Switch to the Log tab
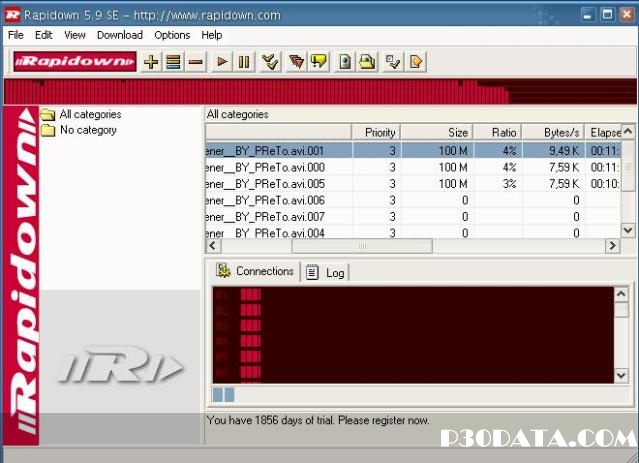The image size is (639, 463). tap(327, 272)
